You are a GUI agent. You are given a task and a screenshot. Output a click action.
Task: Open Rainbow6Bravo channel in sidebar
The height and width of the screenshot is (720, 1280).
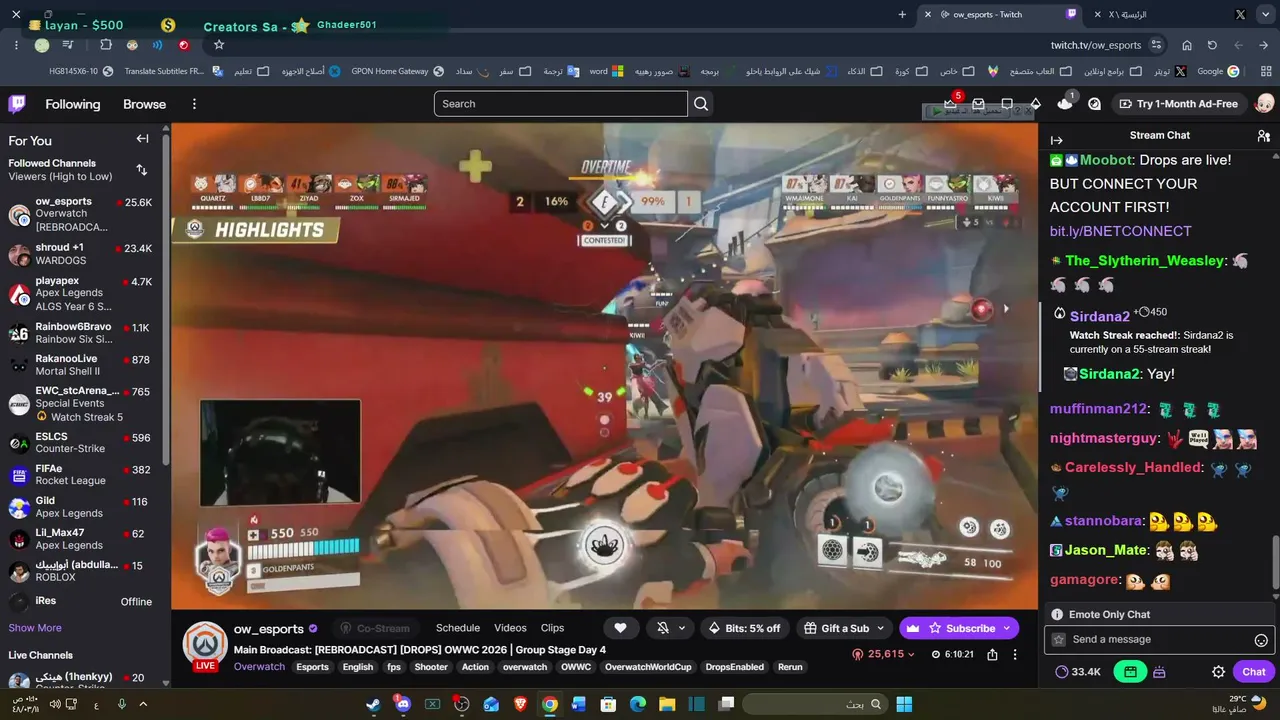80,333
